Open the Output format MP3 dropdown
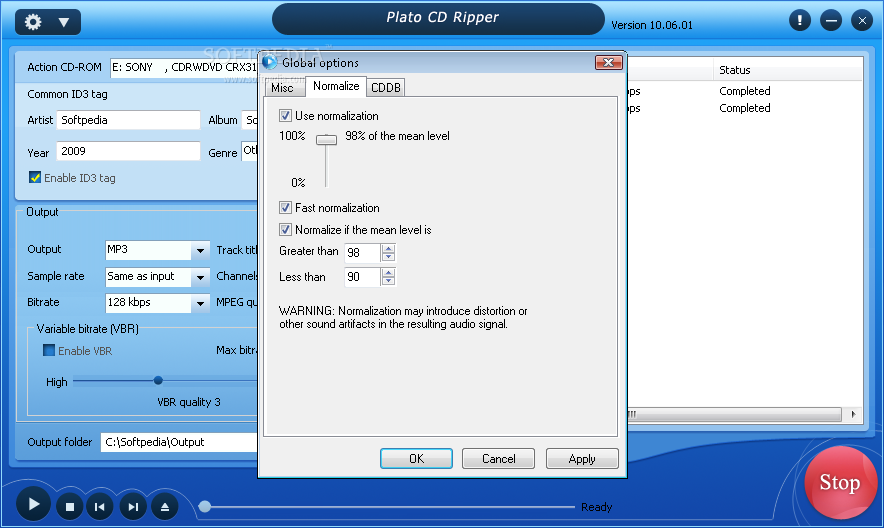 tap(200, 250)
